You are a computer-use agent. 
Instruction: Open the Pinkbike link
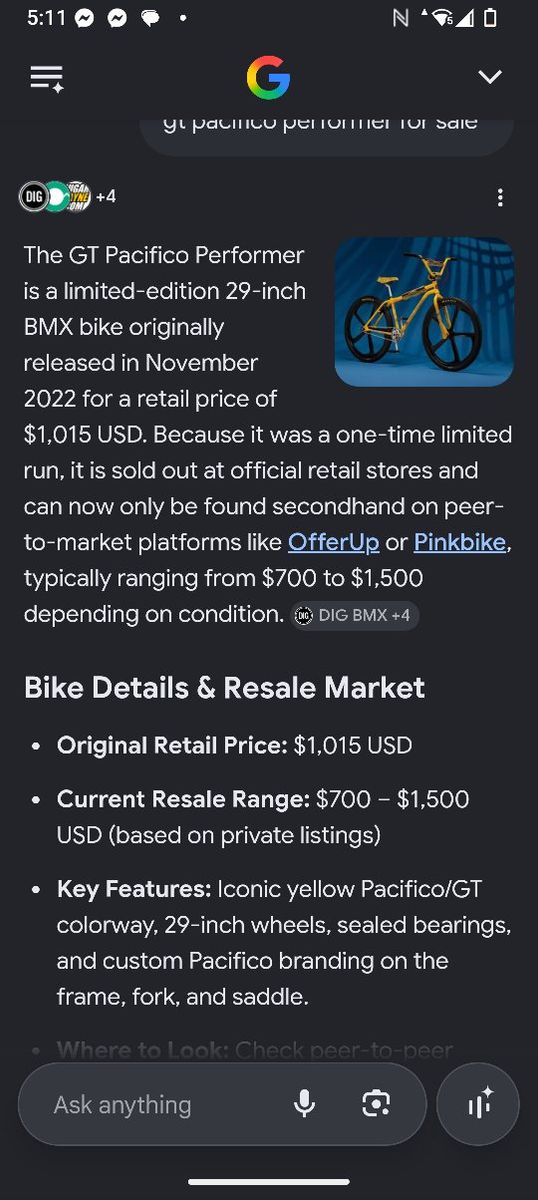click(461, 542)
